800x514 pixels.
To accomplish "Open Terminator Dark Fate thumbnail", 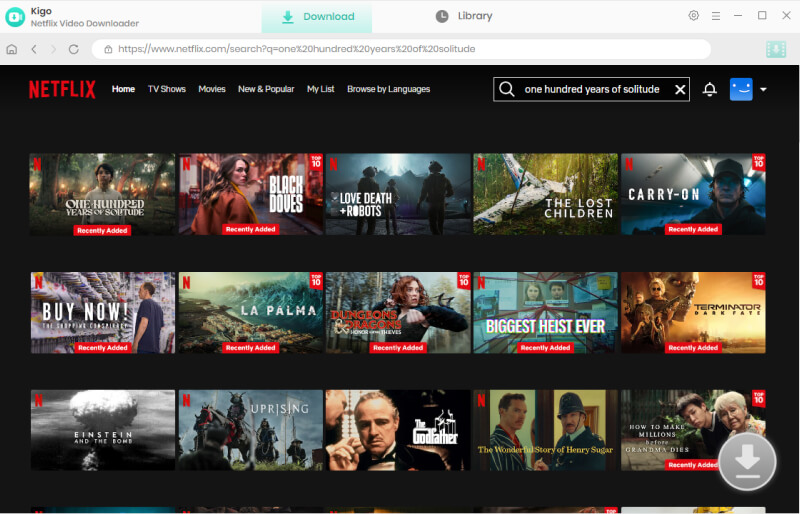I will point(693,312).
